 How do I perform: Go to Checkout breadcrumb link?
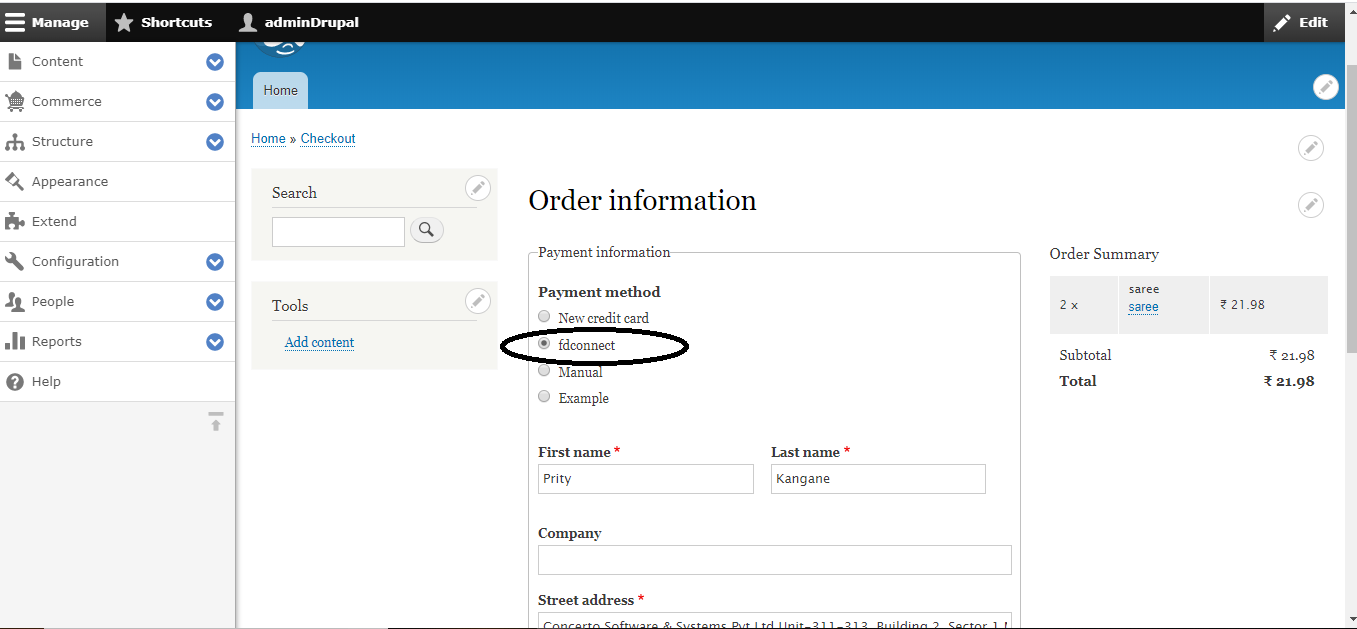pyautogui.click(x=328, y=139)
